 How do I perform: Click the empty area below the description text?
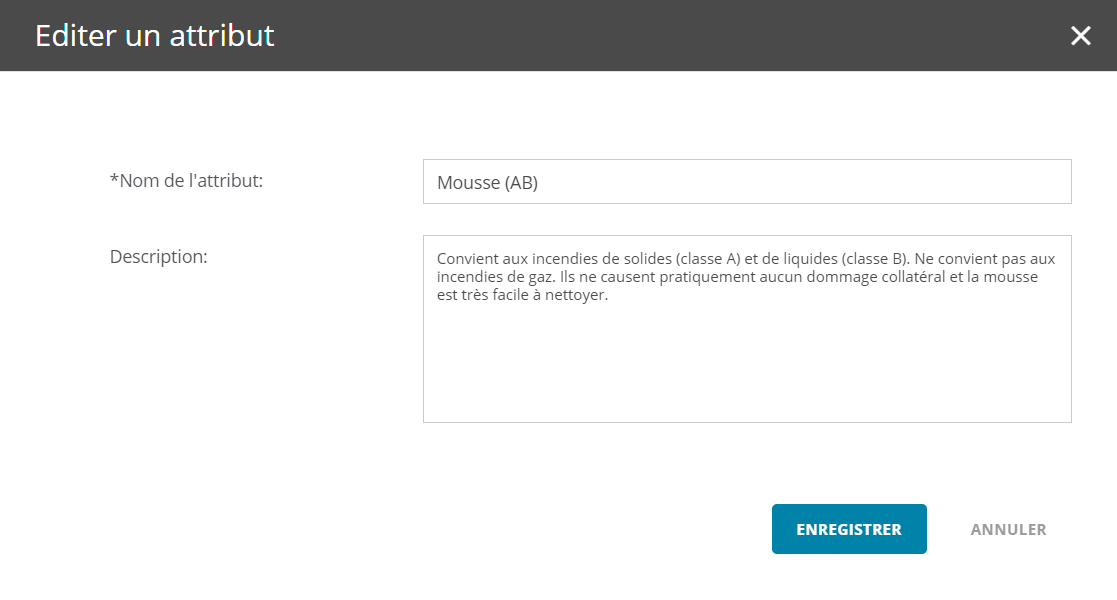click(747, 363)
